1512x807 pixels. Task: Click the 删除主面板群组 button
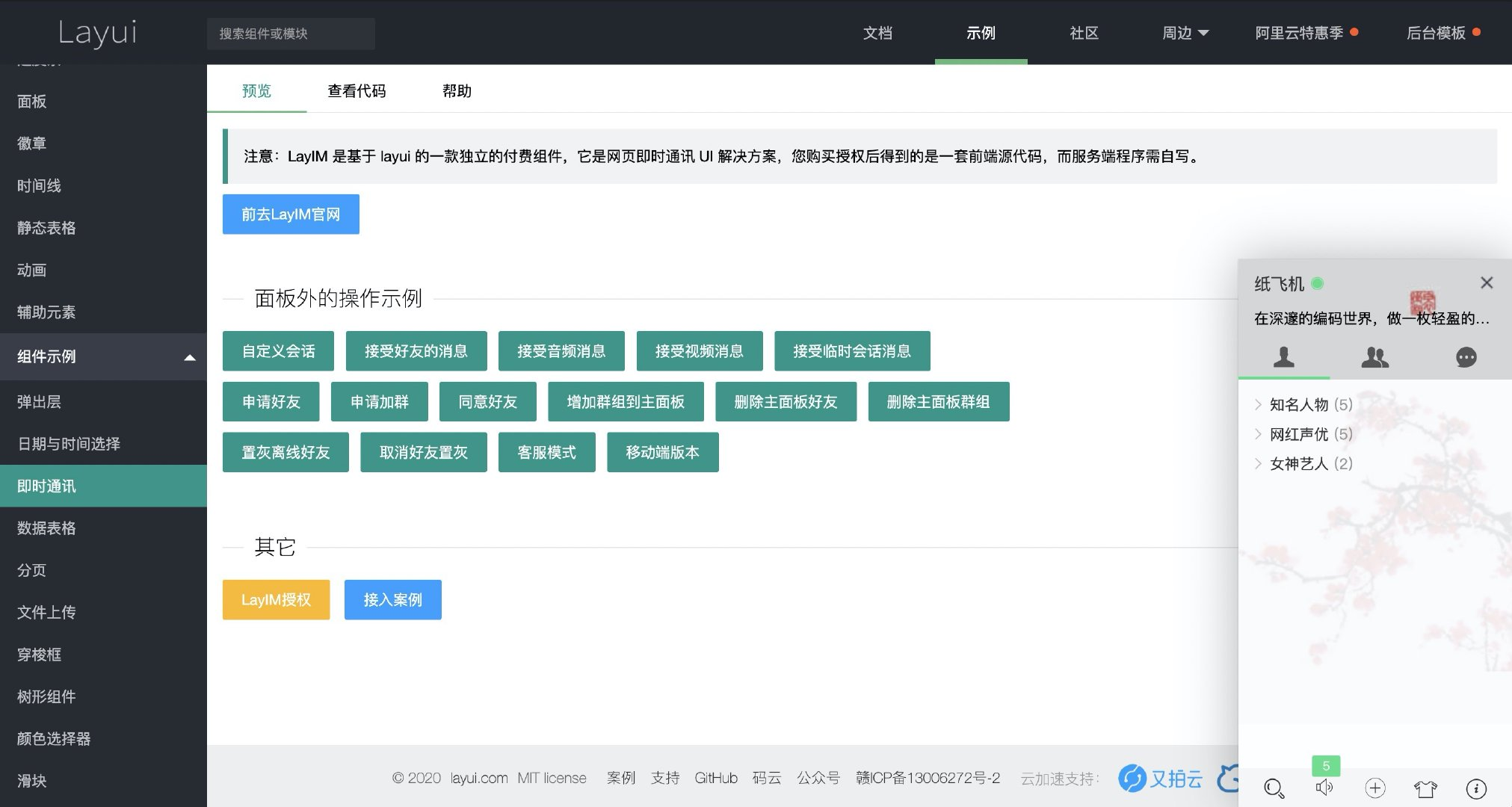click(939, 402)
